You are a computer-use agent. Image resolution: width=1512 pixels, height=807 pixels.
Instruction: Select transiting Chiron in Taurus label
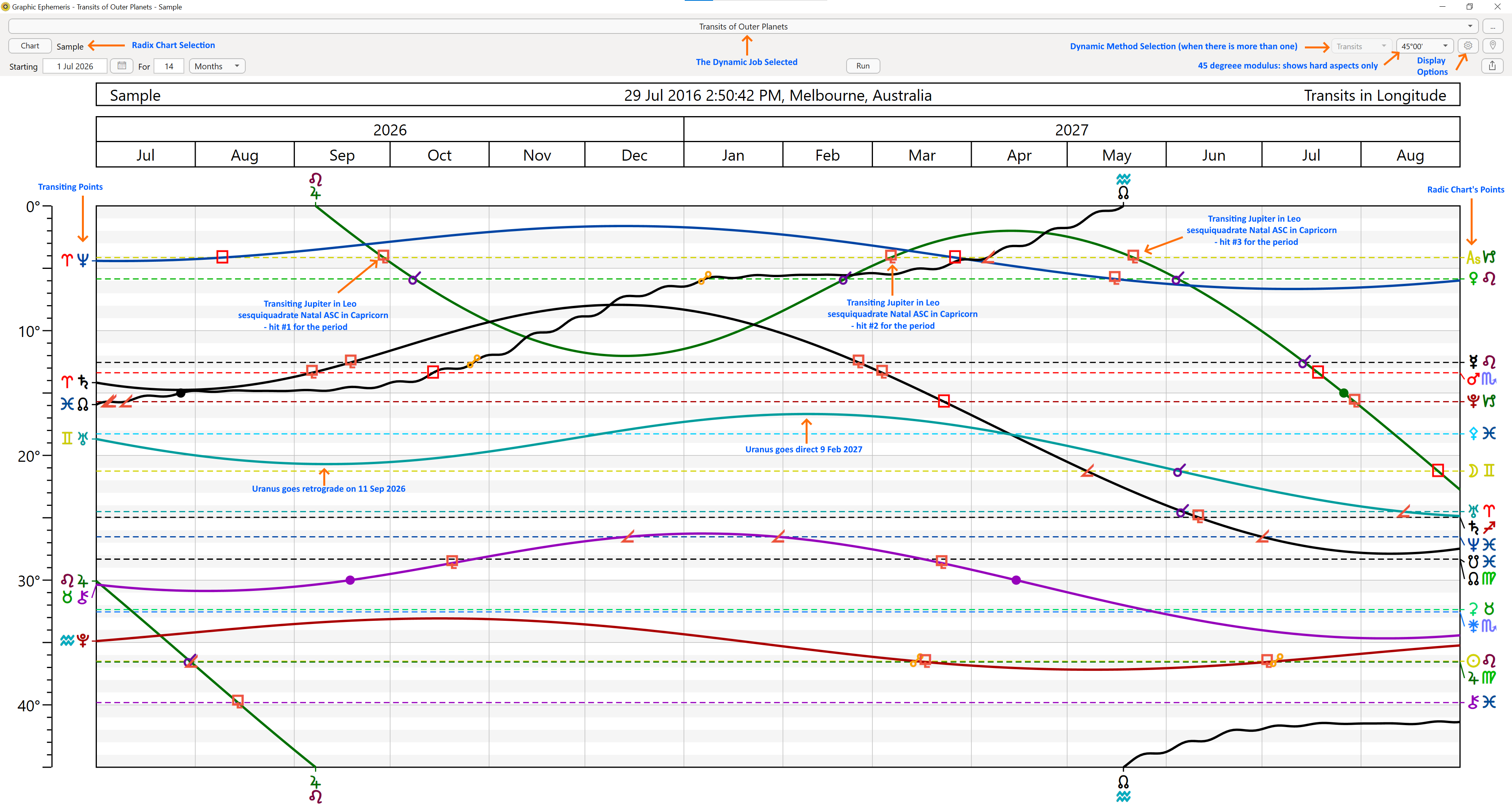coord(75,597)
